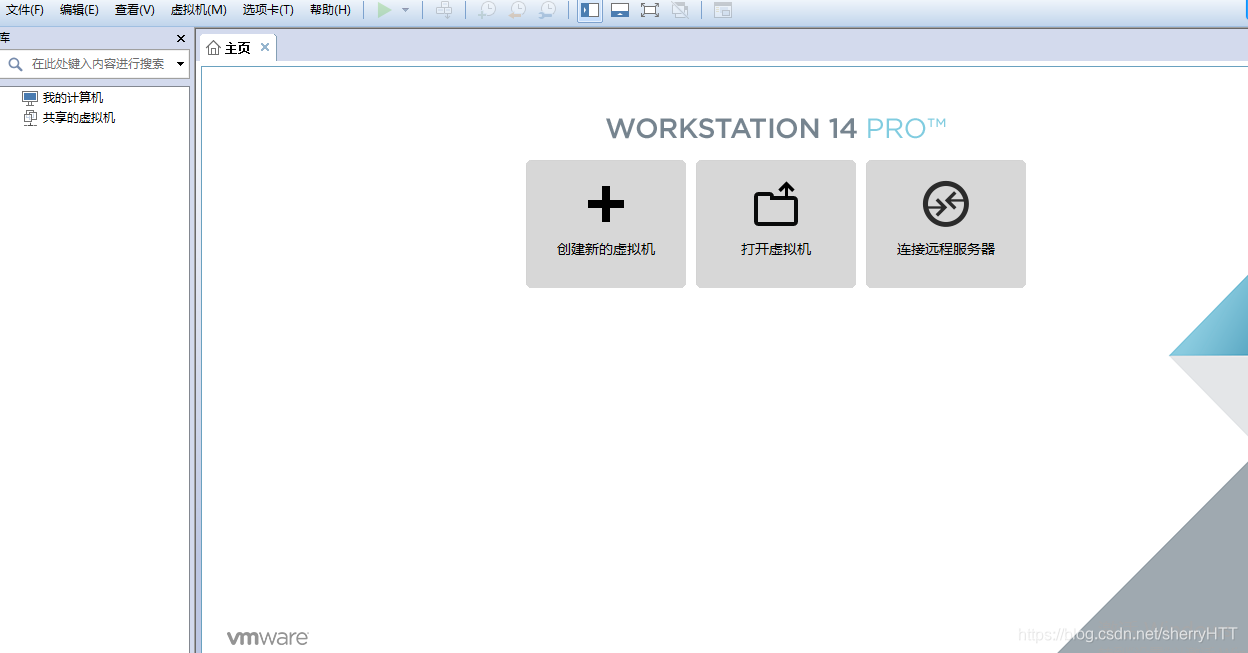
Task: Click the library search input field
Action: pyautogui.click(x=98, y=63)
